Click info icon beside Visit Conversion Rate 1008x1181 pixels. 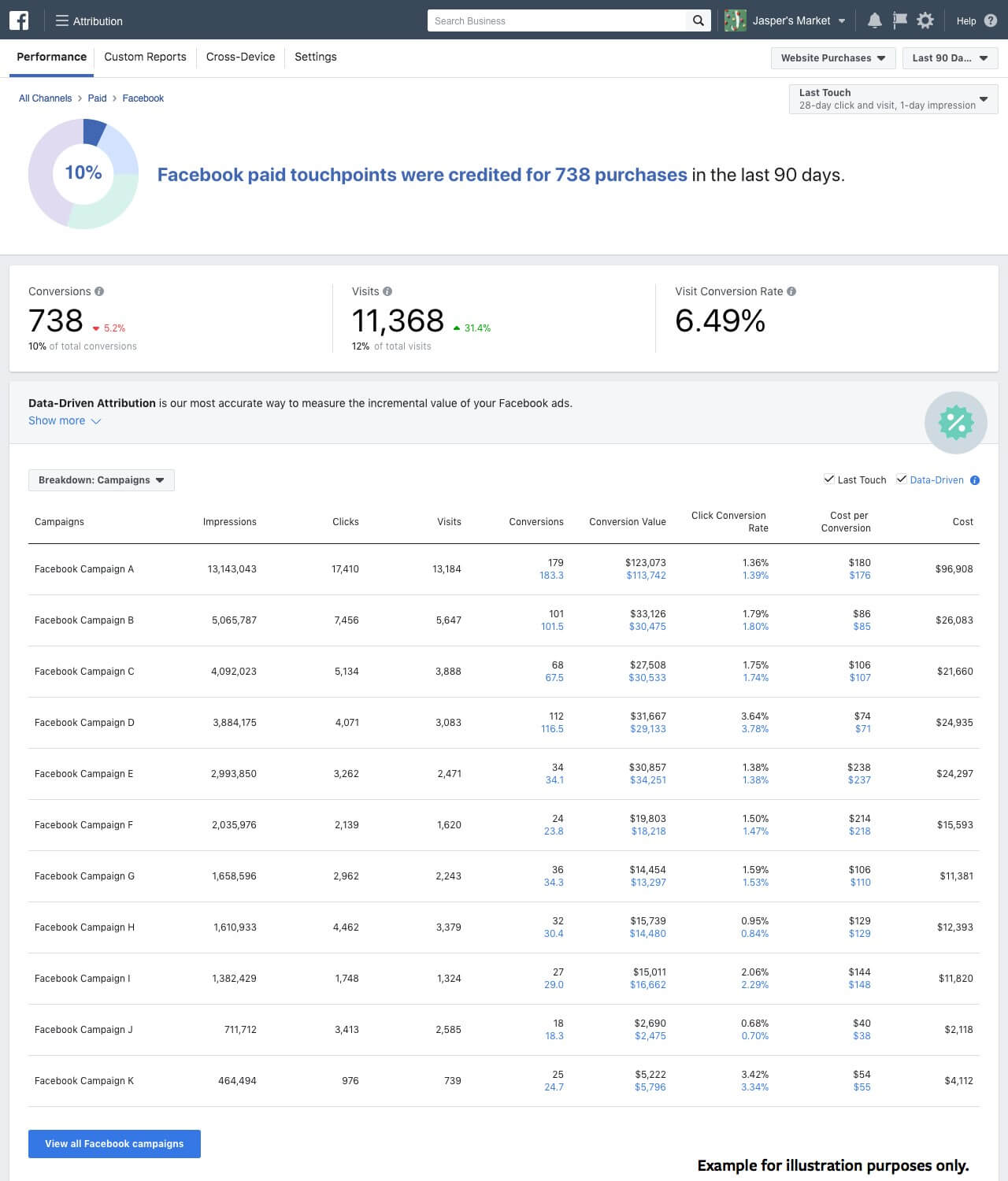[x=791, y=291]
